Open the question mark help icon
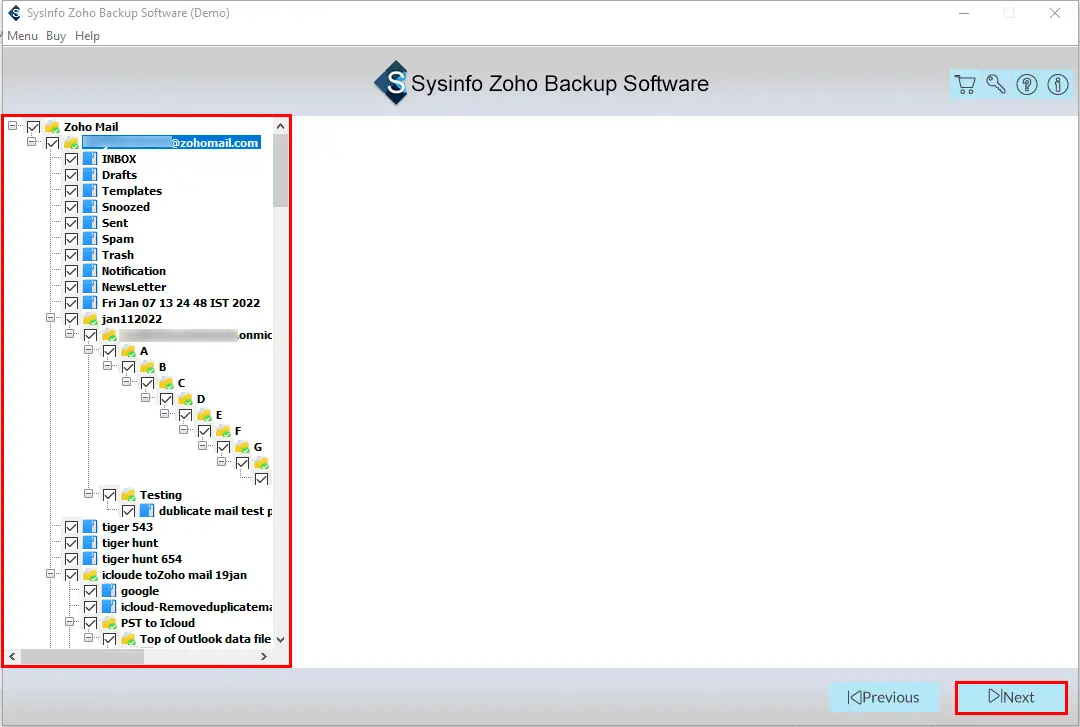The height and width of the screenshot is (727, 1080). click(x=1027, y=84)
